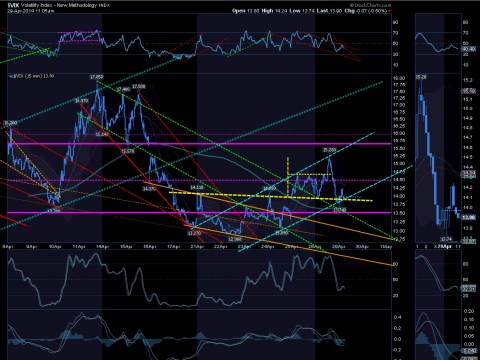
Task: Click the 14Apr date on the time axis
Action: (102, 247)
